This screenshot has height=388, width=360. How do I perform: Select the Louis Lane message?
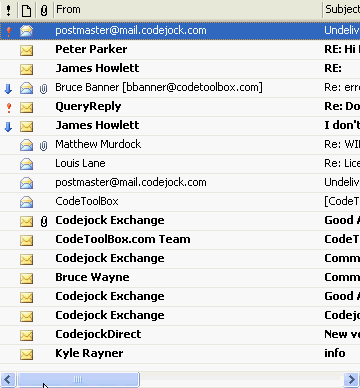pos(180,164)
